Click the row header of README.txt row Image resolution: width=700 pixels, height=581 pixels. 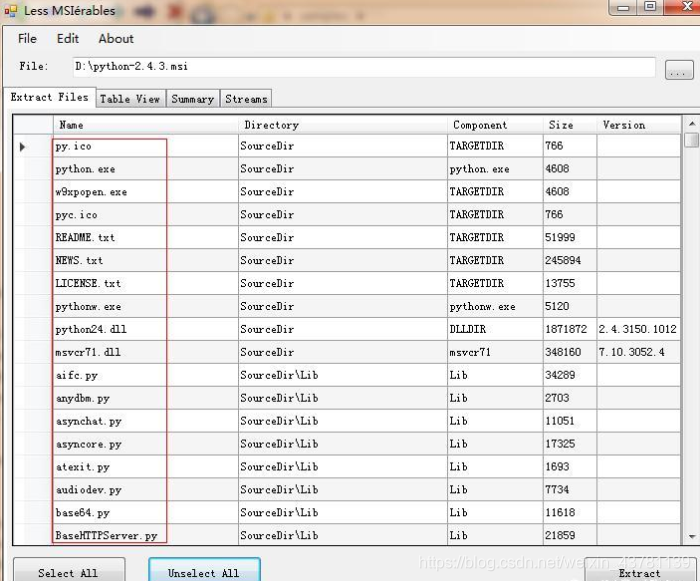pos(33,238)
